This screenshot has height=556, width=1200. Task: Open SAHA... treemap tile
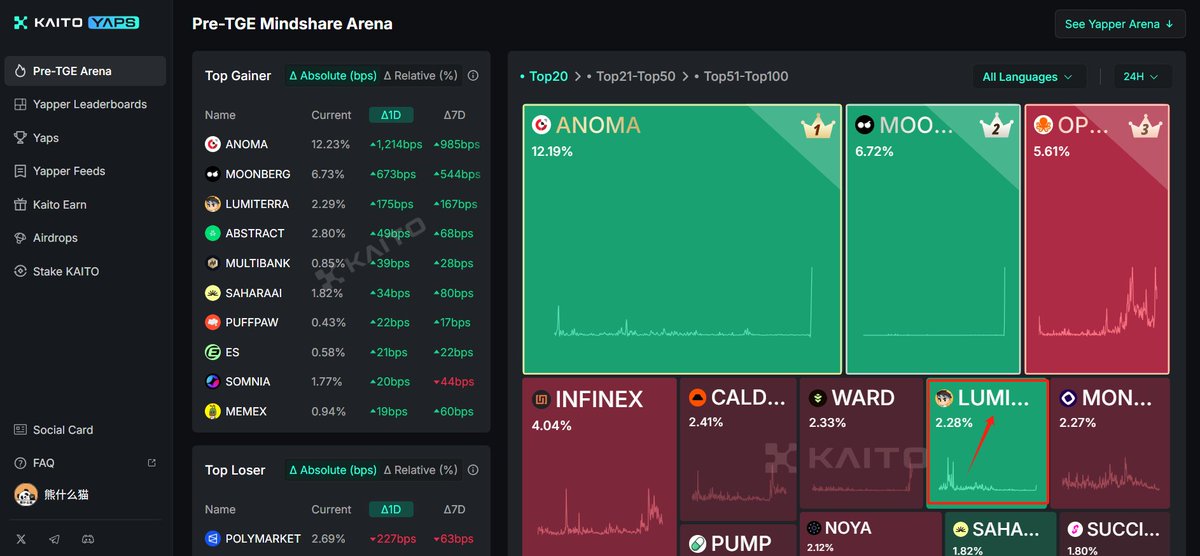pos(1000,535)
